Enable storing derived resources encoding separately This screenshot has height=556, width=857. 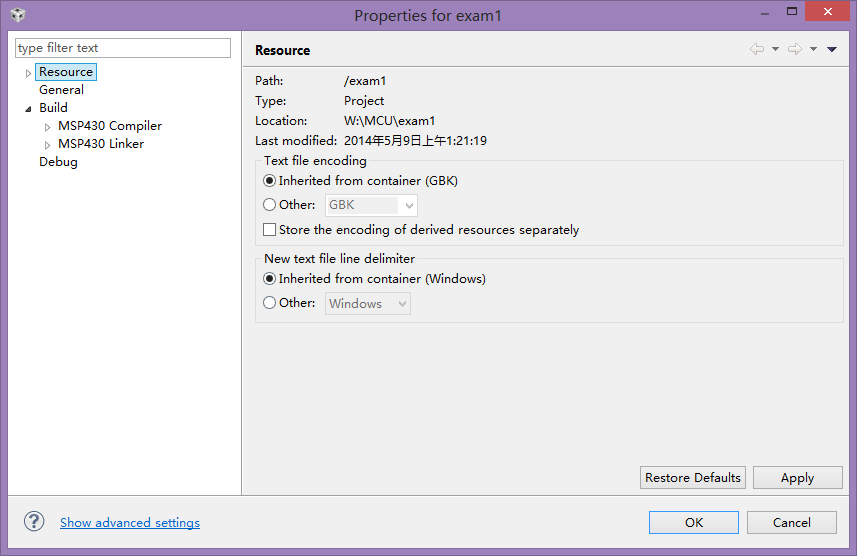[x=269, y=230]
